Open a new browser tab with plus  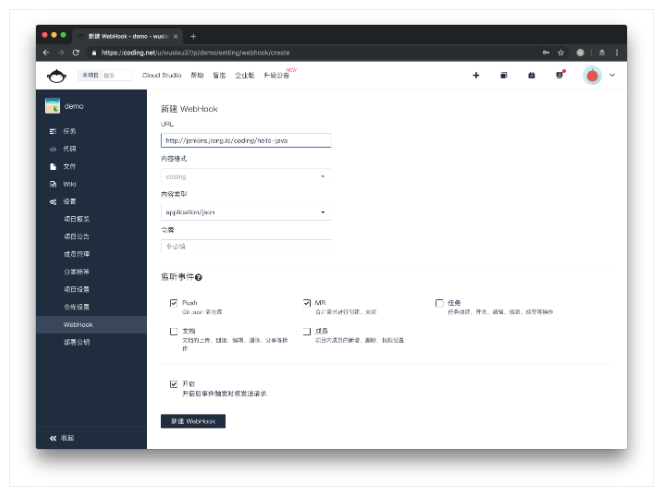coord(193,37)
